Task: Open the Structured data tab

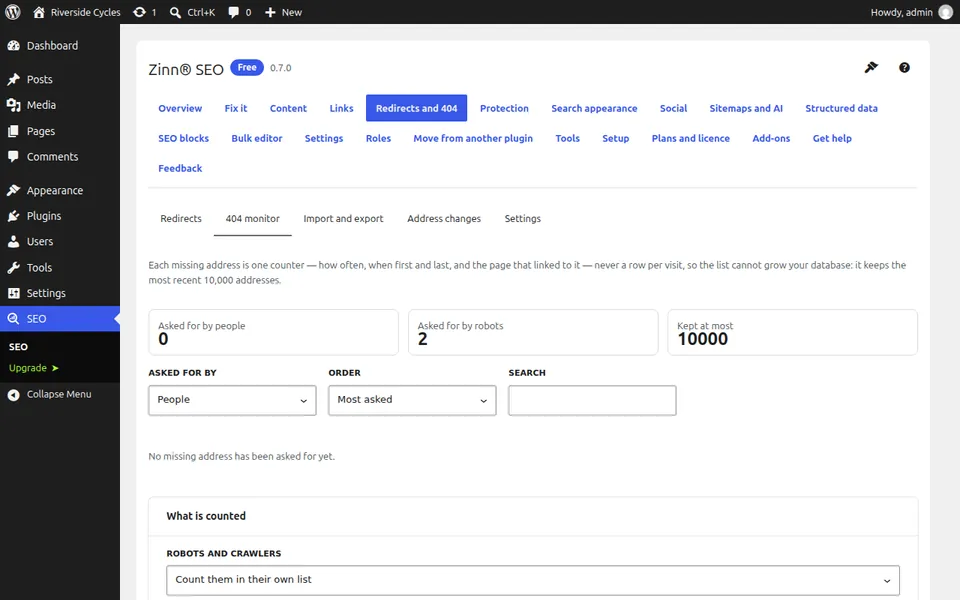Action: [x=841, y=108]
